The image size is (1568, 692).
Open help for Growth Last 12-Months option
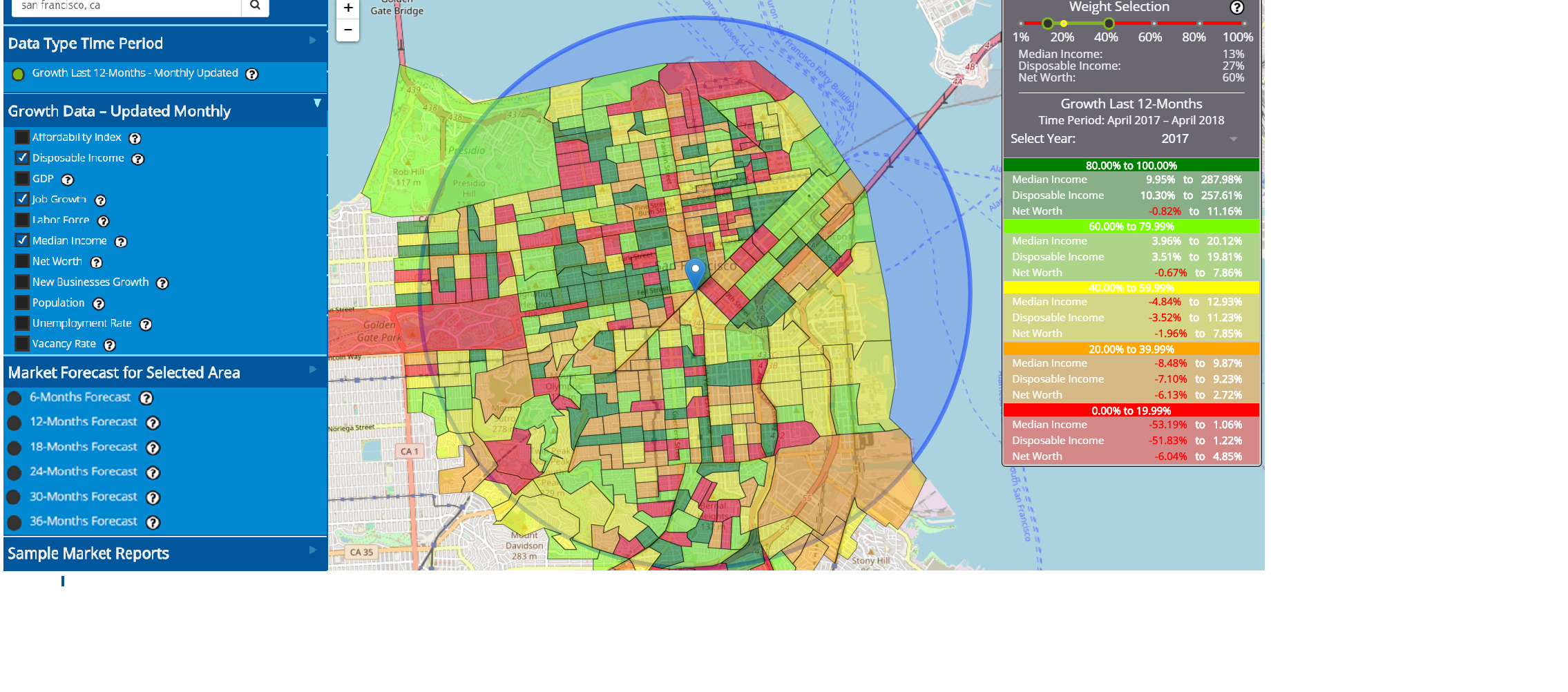point(252,74)
